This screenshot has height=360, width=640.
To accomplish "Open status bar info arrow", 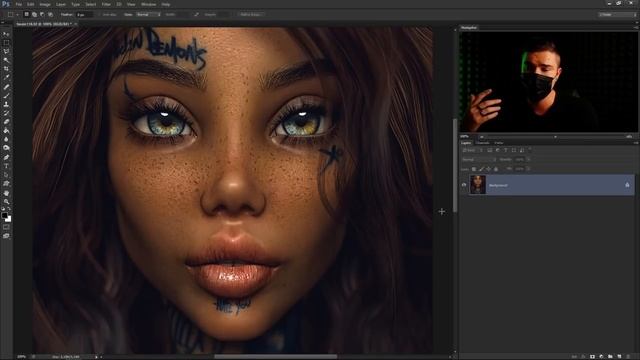I will click(x=96, y=357).
